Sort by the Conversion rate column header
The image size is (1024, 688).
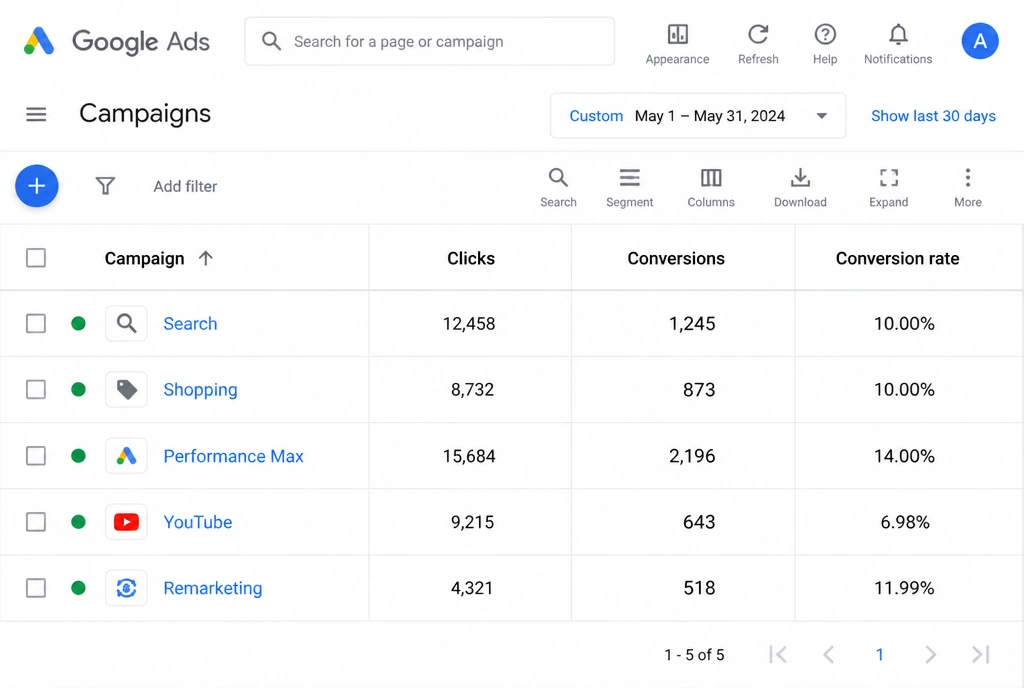897,258
